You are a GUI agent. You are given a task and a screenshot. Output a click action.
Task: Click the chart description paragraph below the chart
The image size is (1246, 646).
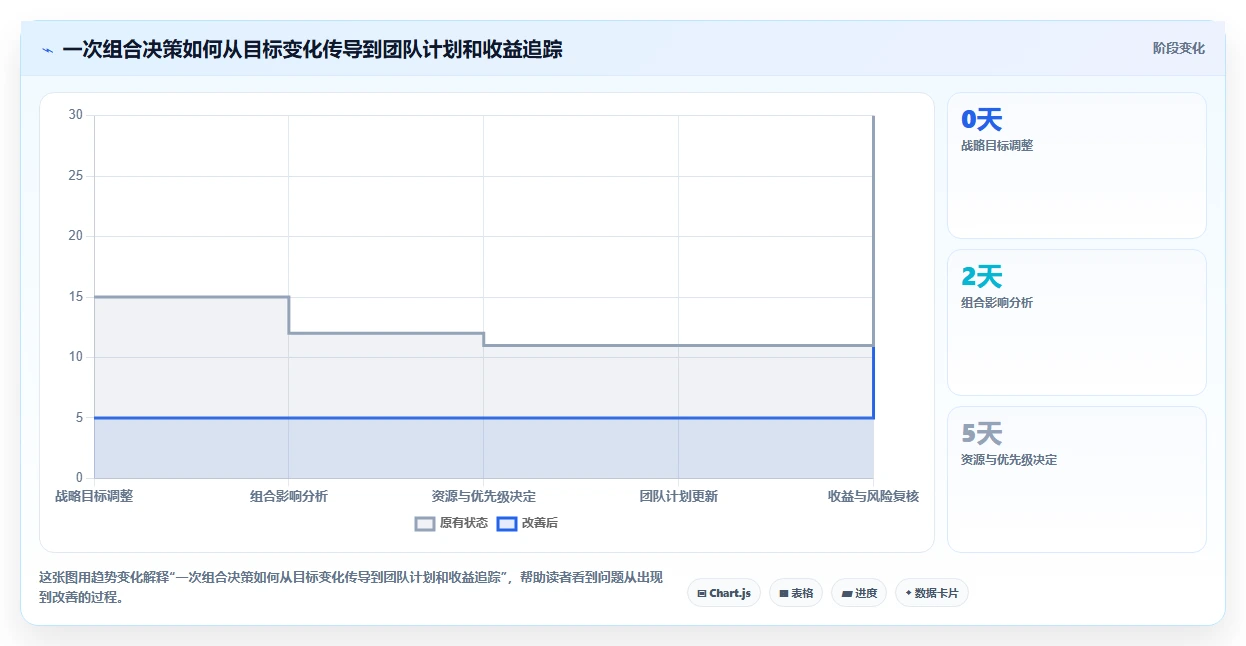tap(350, 588)
